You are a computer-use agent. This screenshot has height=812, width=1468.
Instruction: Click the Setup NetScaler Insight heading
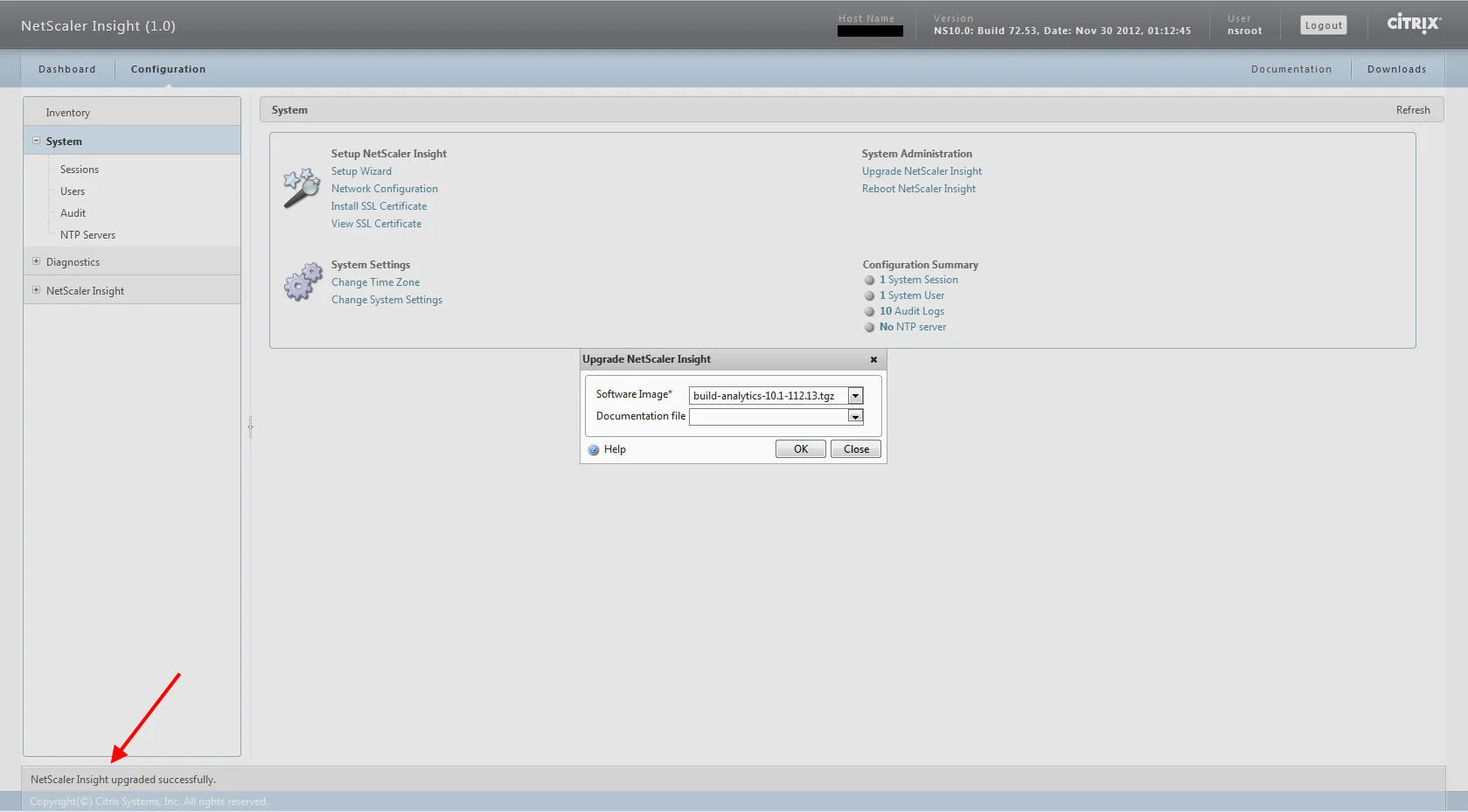(388, 154)
